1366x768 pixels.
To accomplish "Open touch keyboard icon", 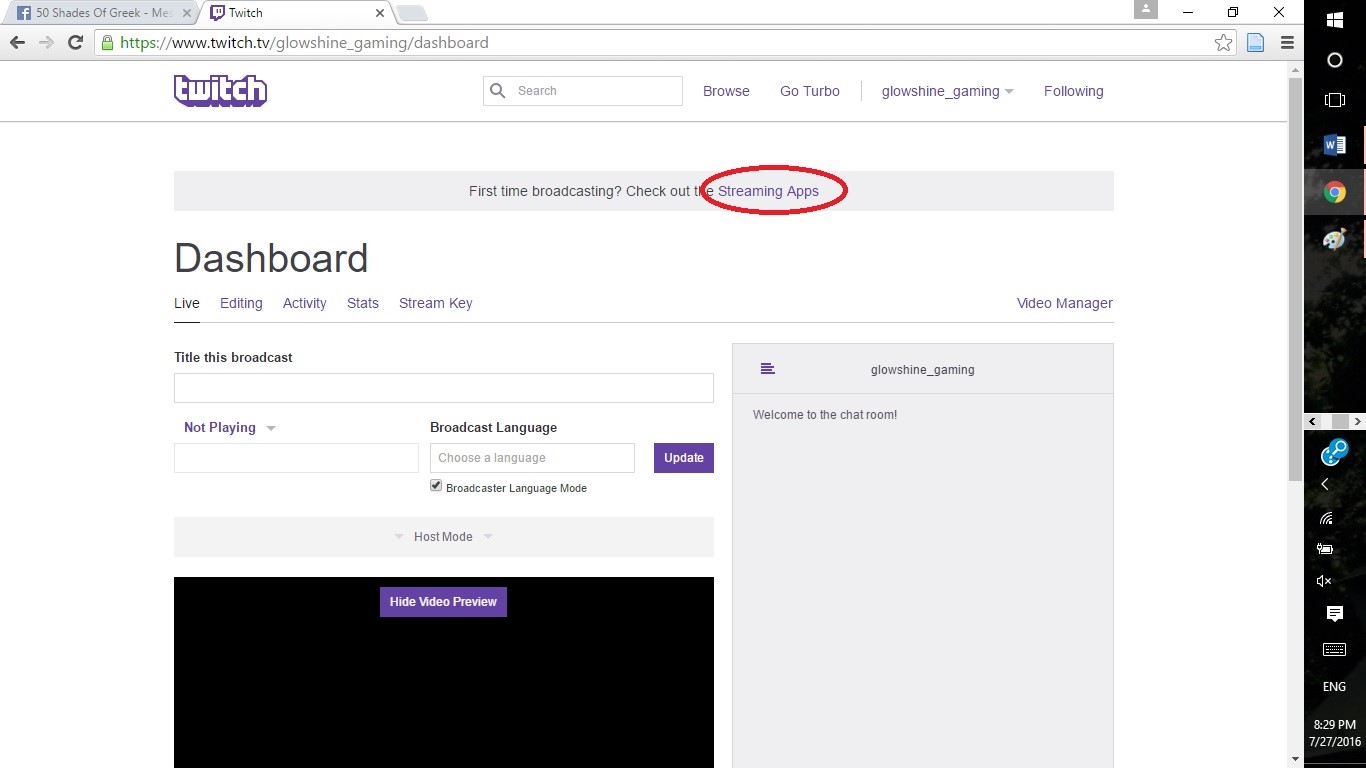I will pyautogui.click(x=1334, y=649).
